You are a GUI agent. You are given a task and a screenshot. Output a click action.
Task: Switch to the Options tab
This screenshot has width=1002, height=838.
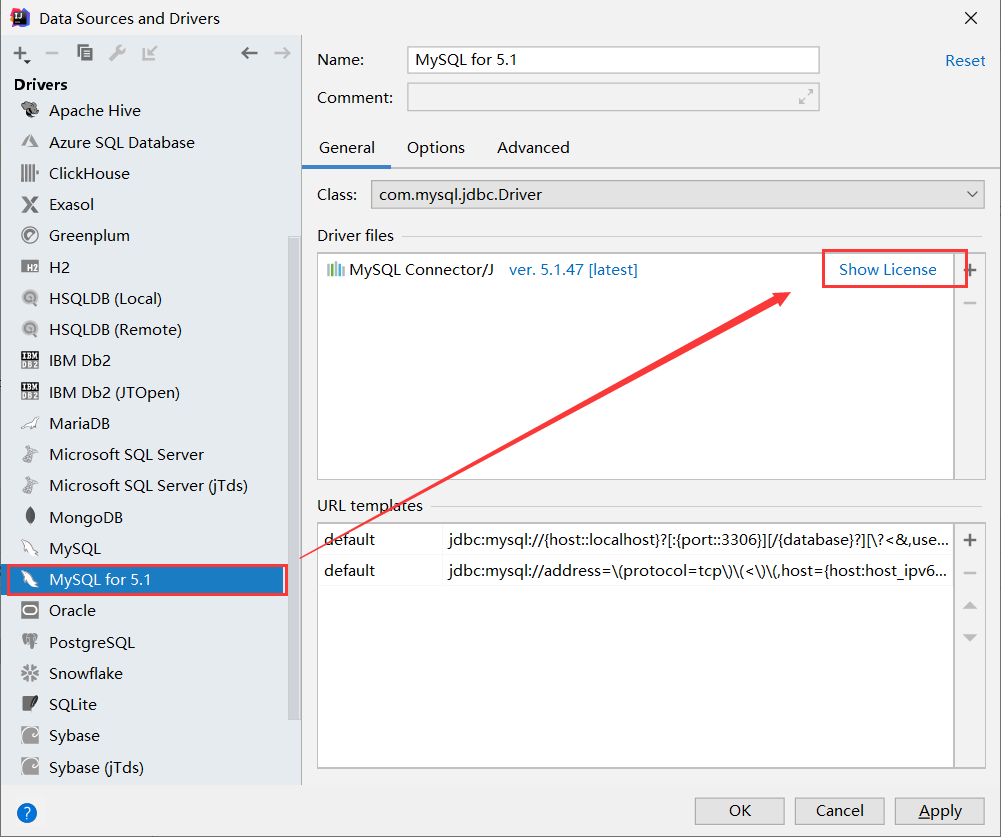[436, 148]
